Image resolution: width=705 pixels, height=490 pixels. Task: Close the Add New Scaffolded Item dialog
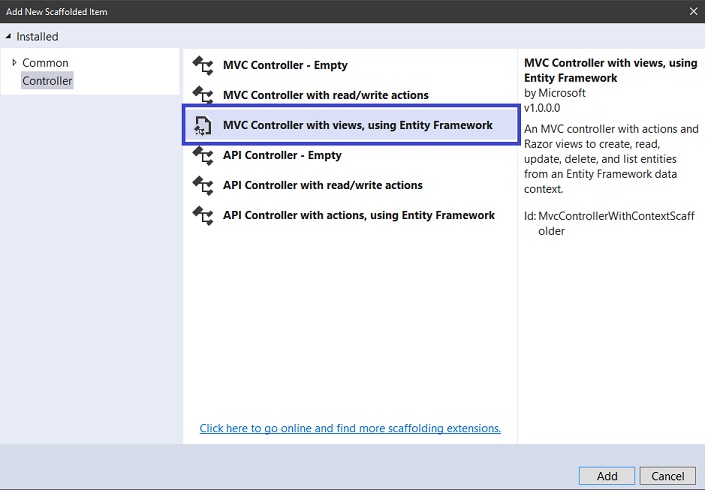click(x=693, y=11)
